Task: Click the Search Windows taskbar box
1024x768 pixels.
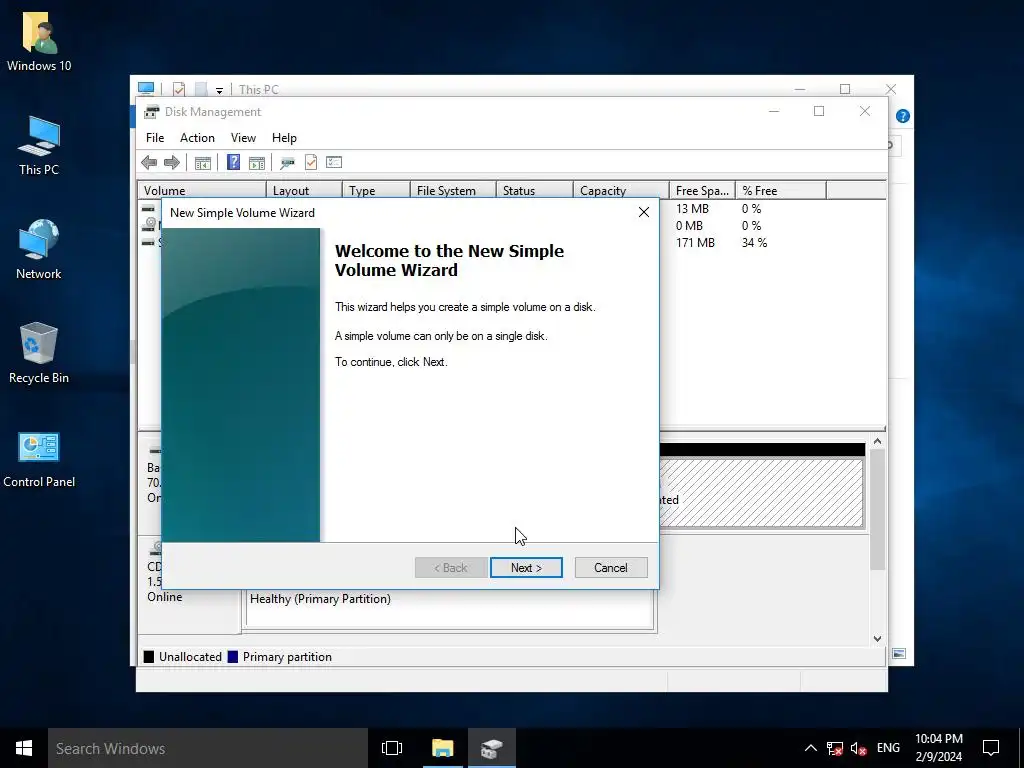Action: tap(208, 748)
